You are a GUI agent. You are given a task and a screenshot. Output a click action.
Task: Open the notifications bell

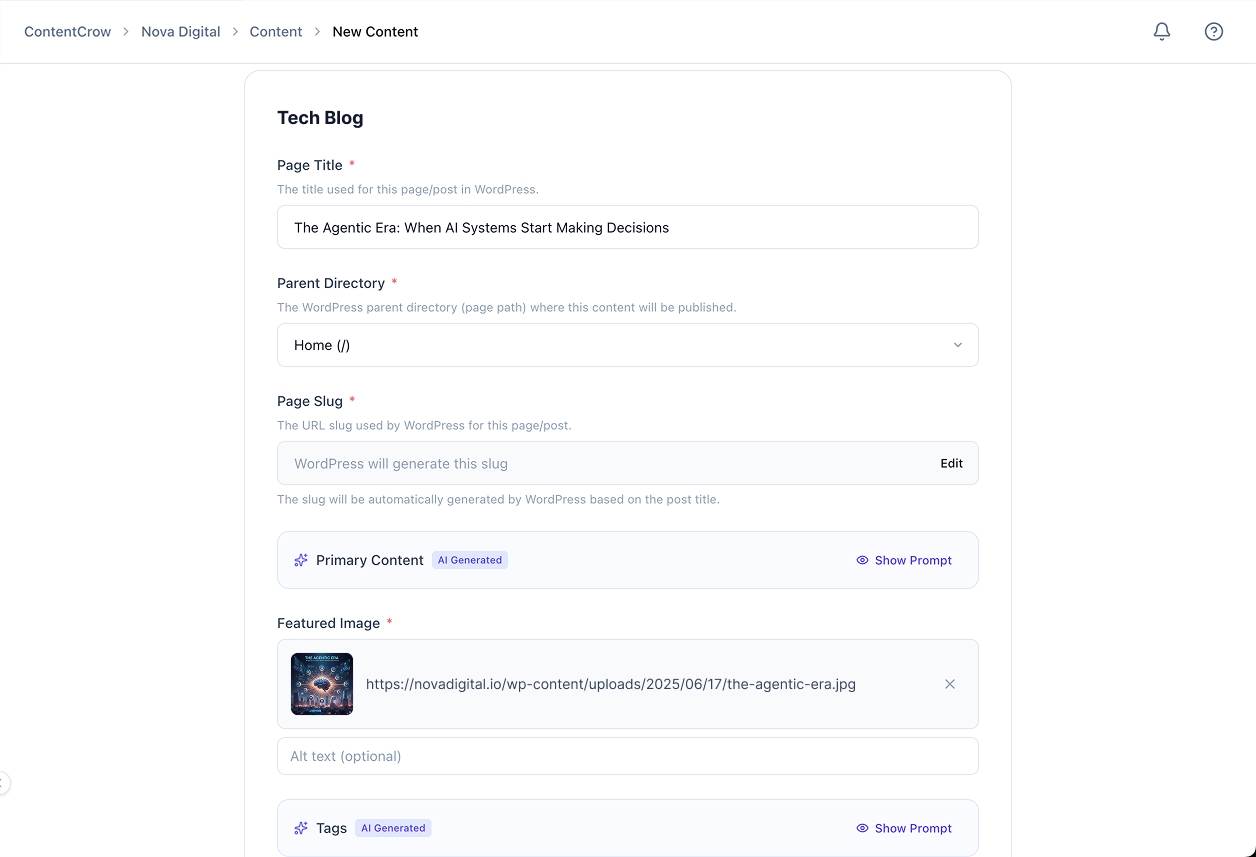click(1161, 31)
